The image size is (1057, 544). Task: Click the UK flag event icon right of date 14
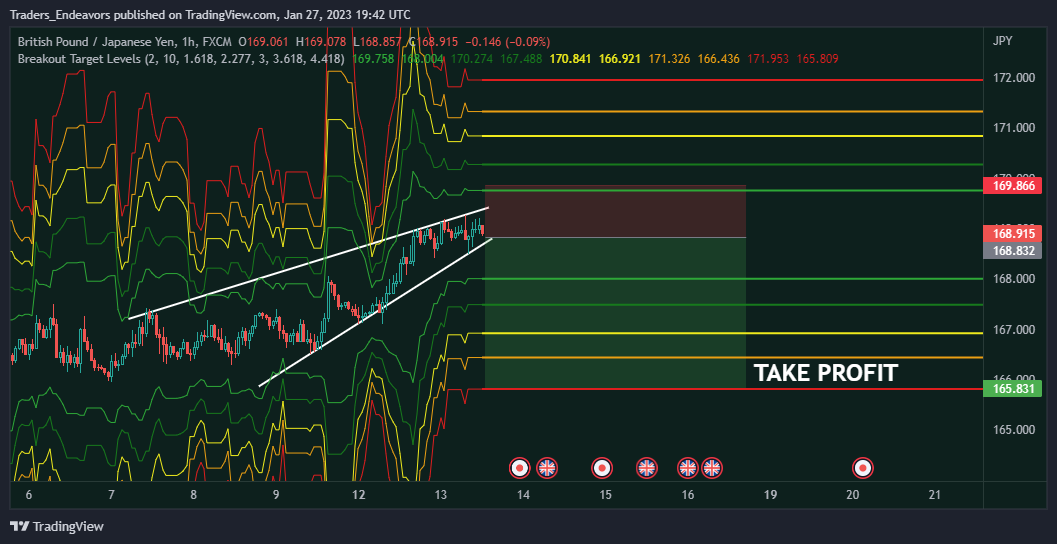pos(547,467)
